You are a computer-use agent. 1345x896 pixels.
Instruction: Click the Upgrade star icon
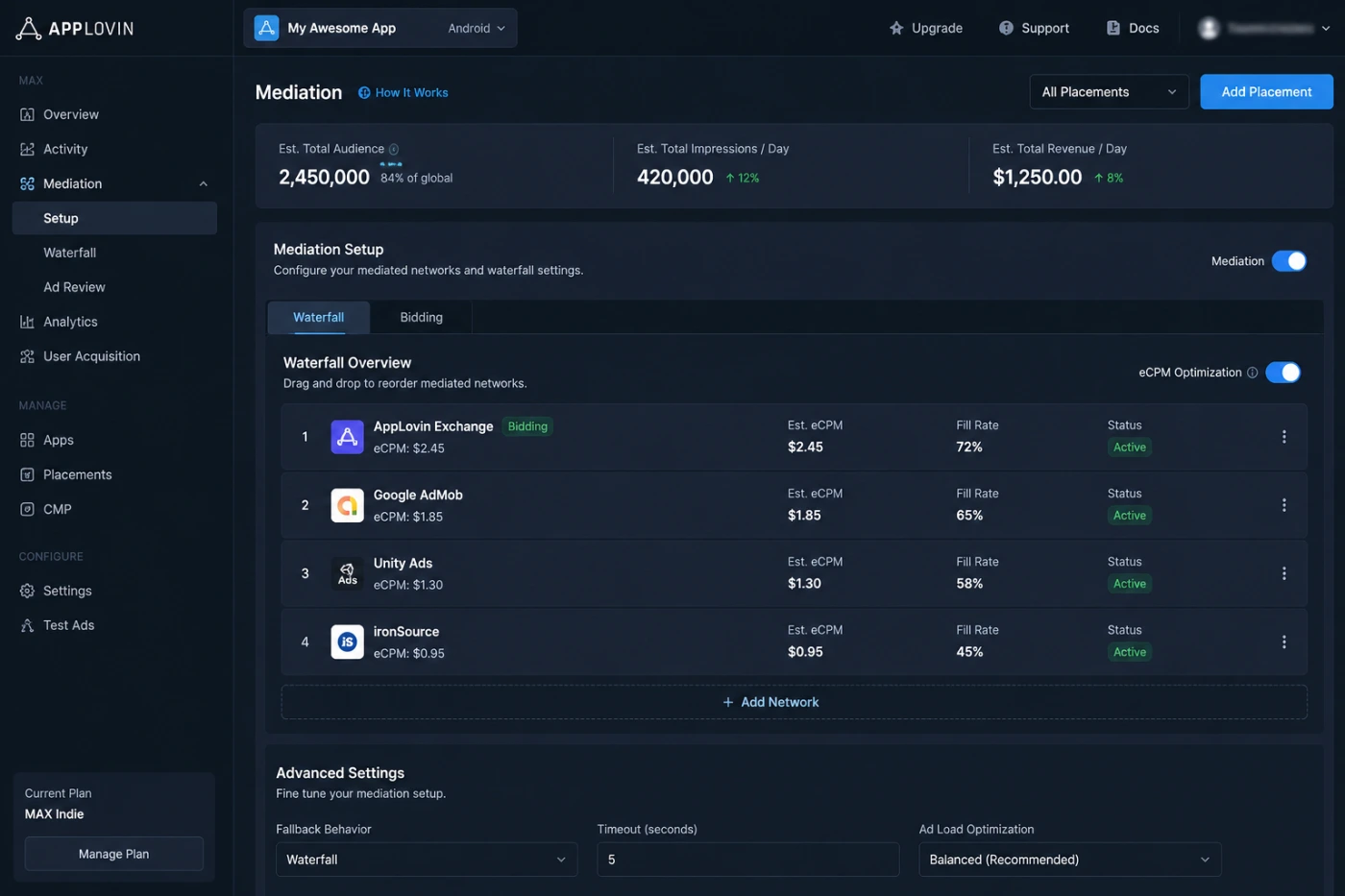coord(896,28)
